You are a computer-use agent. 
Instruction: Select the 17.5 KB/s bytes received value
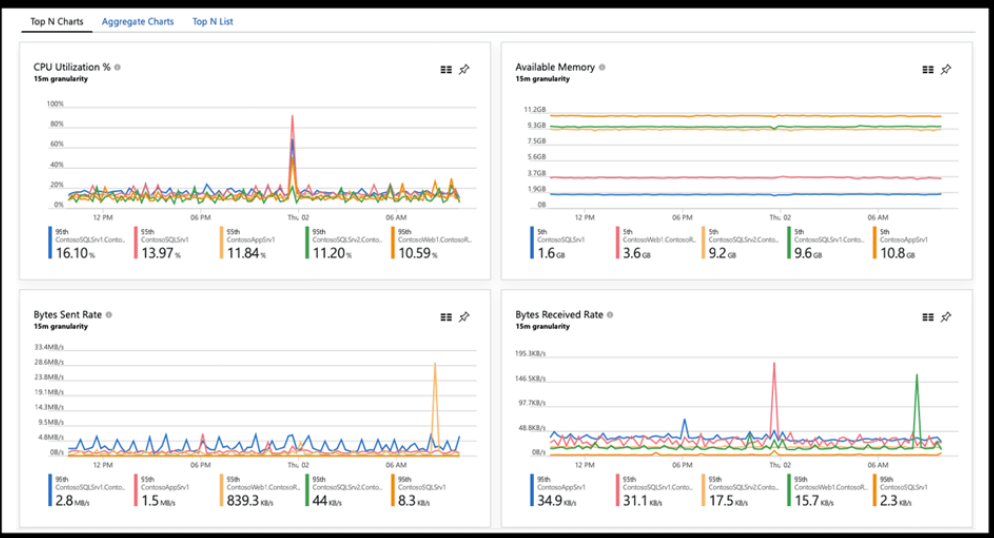pyautogui.click(x=728, y=501)
